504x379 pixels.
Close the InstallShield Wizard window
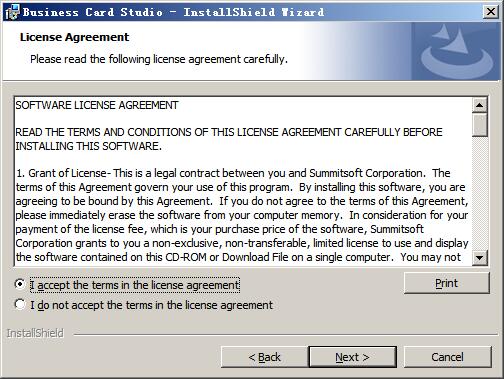[490, 12]
